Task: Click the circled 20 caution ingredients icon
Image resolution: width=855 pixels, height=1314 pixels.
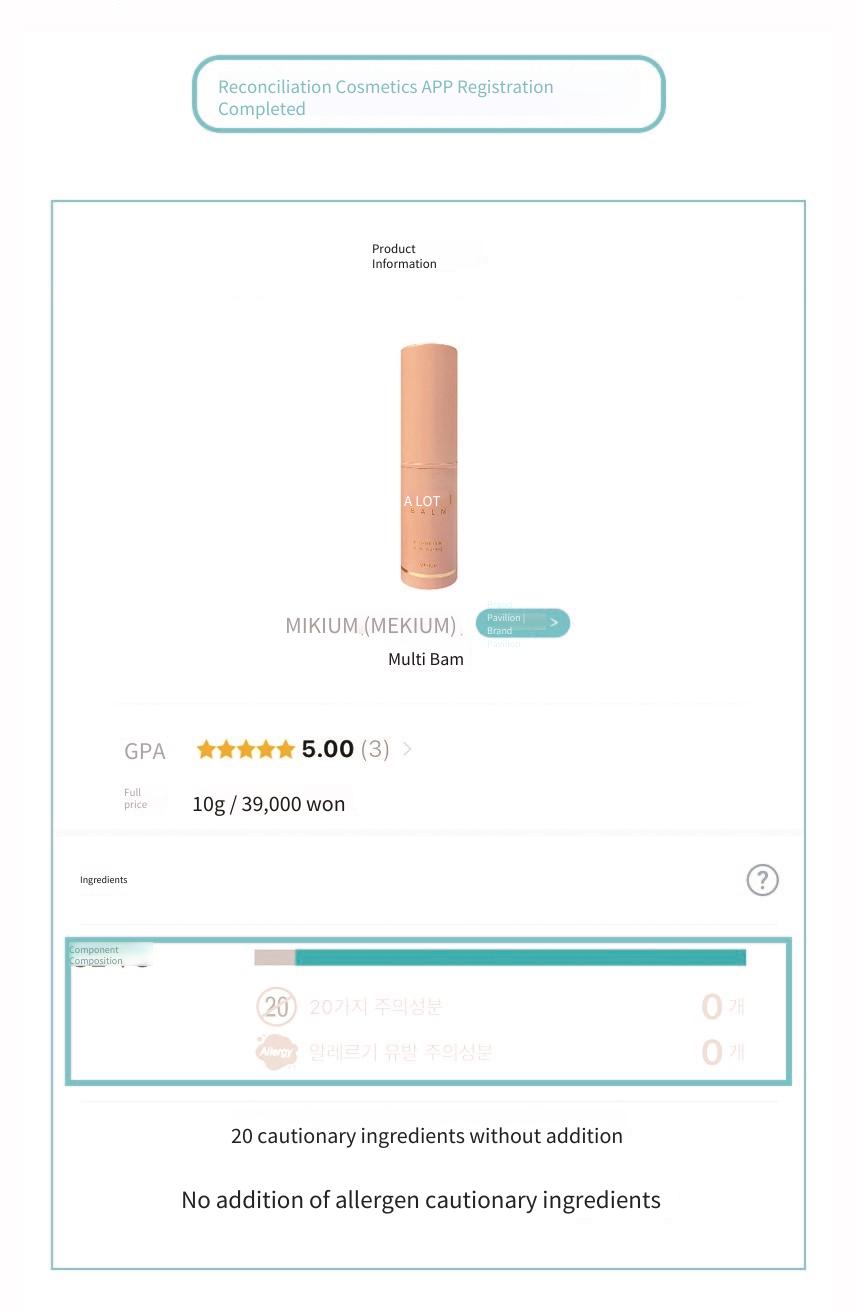Action: 277,1007
